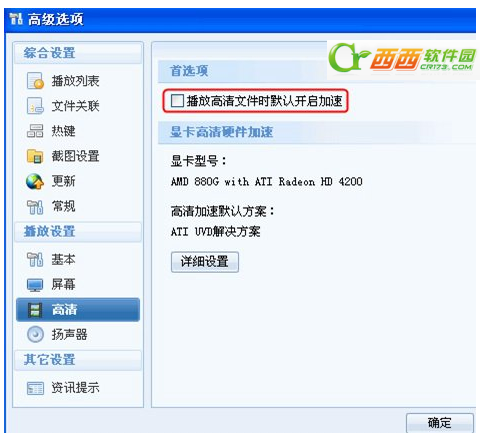The height and width of the screenshot is (441, 480).
Task: Click the 综合设置 section header
Action: (78, 53)
